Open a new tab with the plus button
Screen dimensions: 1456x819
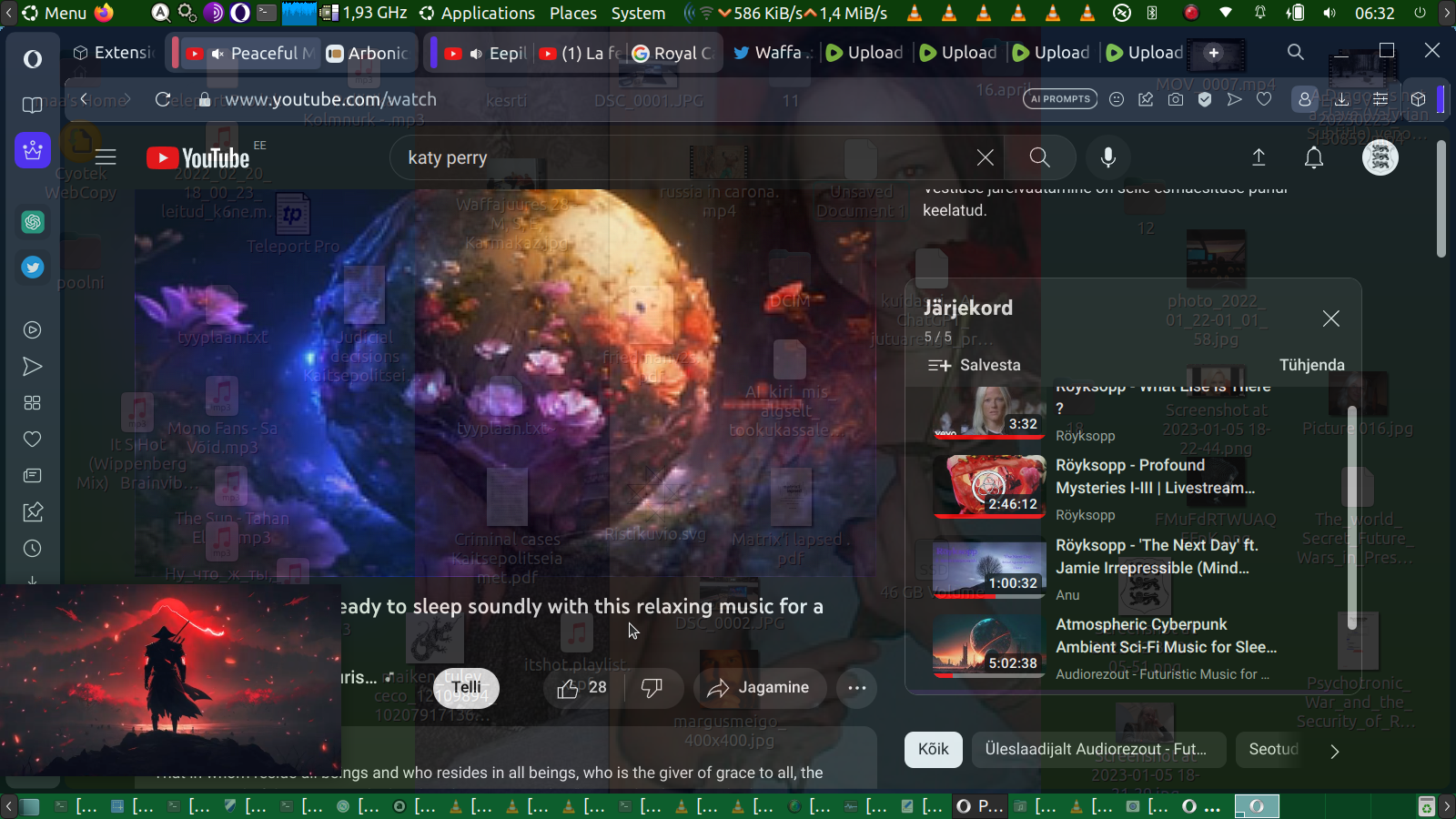[x=1214, y=53]
